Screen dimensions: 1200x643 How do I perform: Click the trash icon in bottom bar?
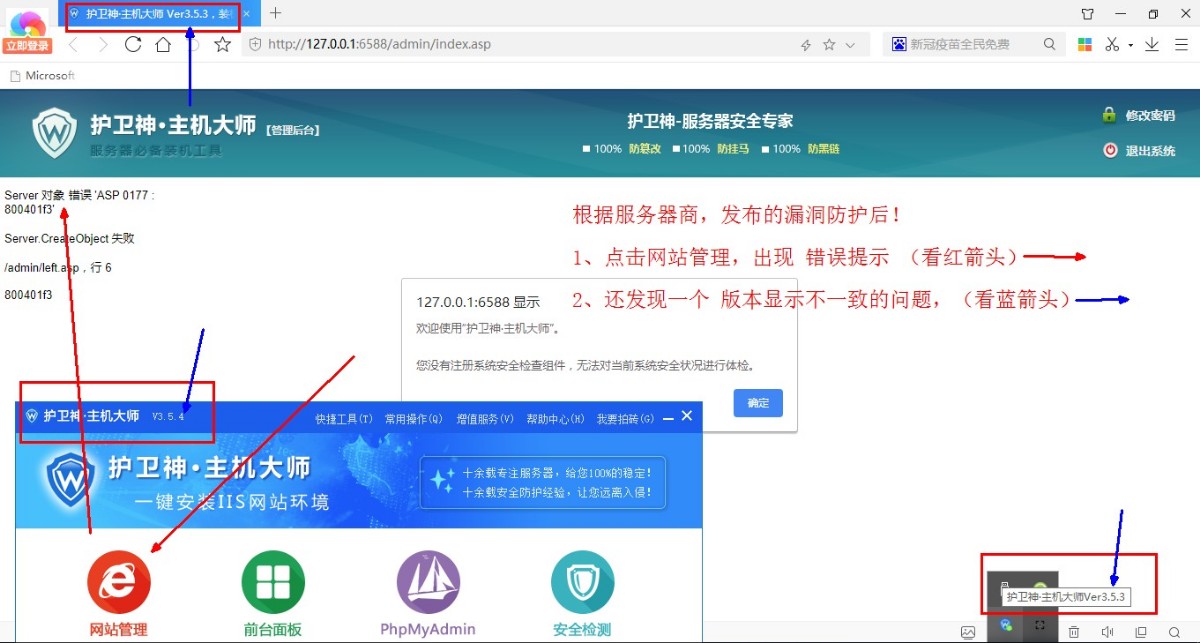coord(1073,632)
